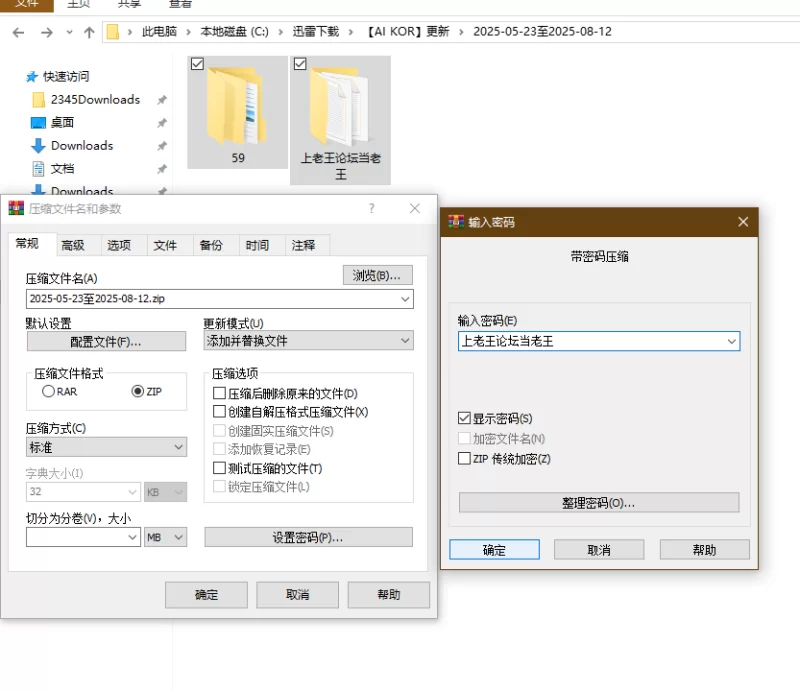The image size is (800, 691).
Task: Open 桌面 in the quick access sidebar
Action: coord(62,123)
